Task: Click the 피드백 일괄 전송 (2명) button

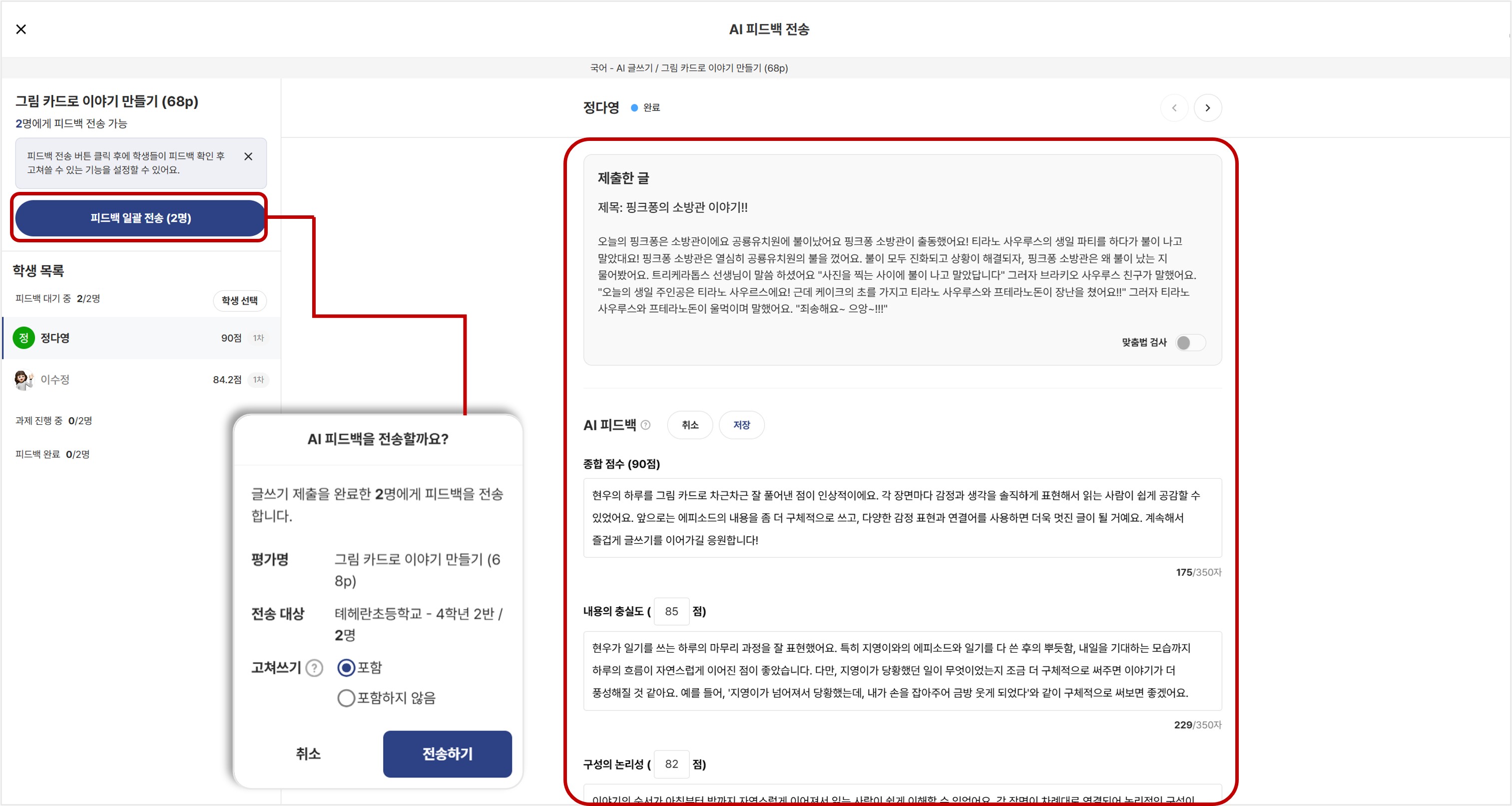Action: pyautogui.click(x=140, y=218)
